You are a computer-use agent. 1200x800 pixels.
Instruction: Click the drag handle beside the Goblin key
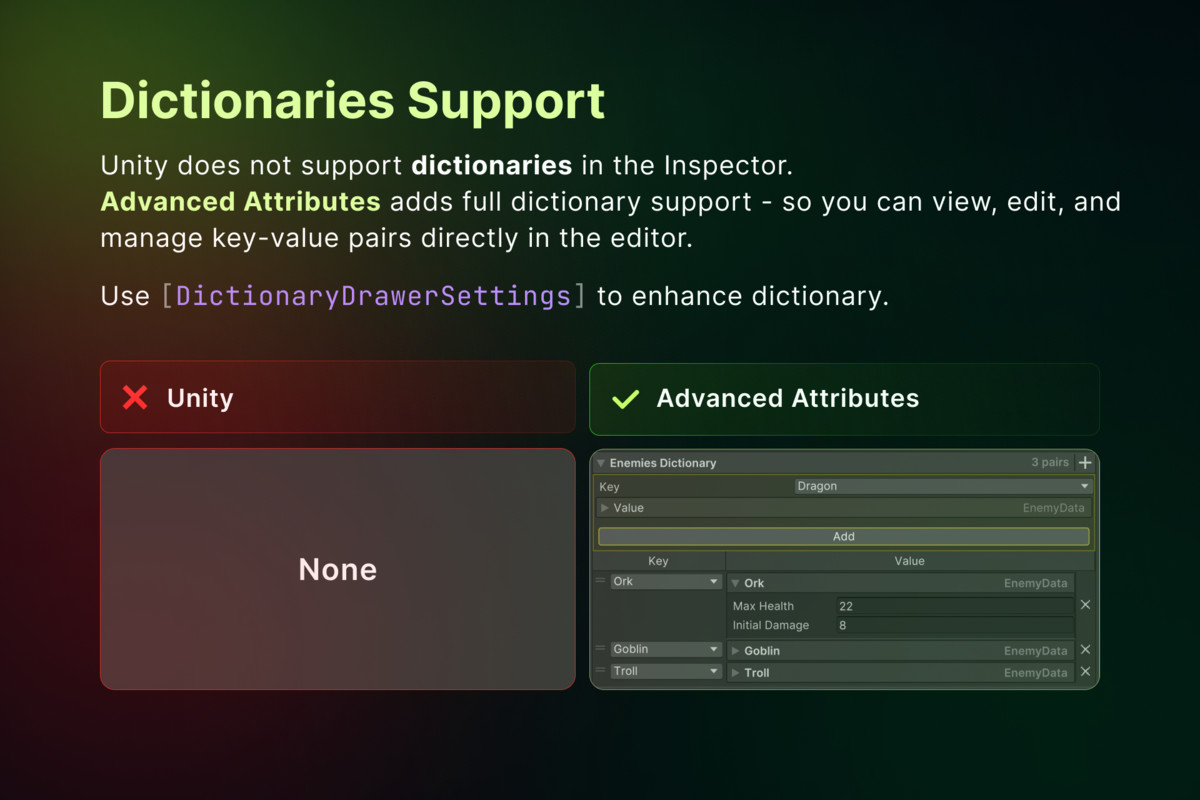click(601, 649)
